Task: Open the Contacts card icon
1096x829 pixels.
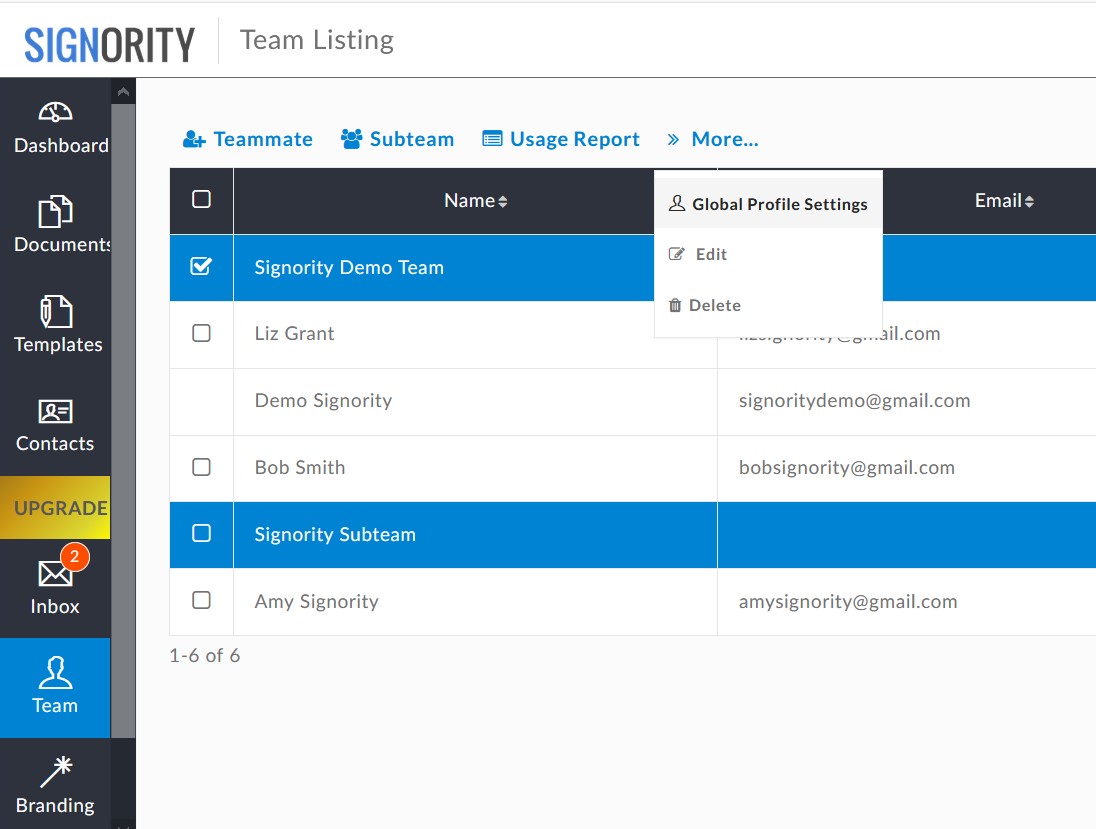Action: tap(55, 412)
